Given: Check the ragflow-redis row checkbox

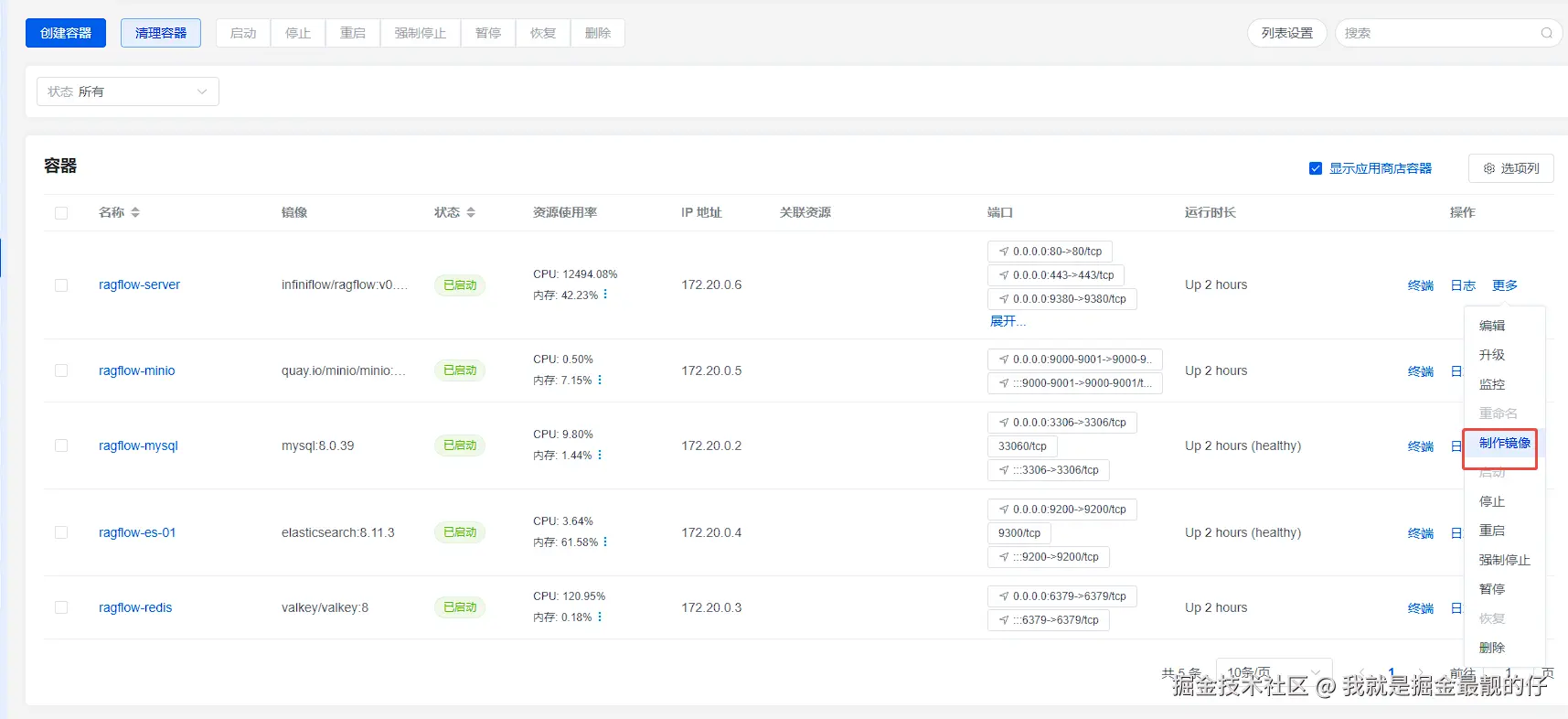Looking at the screenshot, I should point(61,607).
